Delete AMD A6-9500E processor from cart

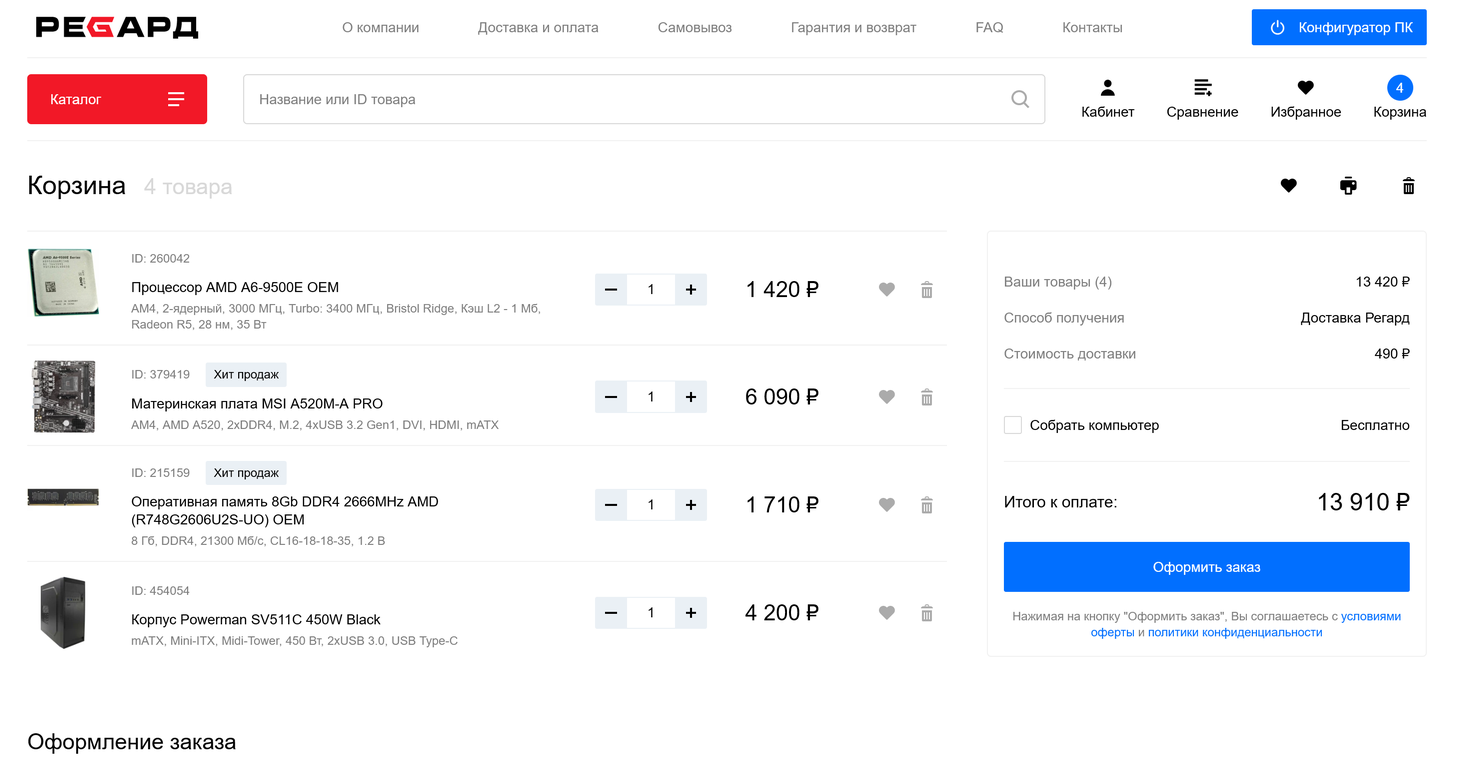[927, 290]
